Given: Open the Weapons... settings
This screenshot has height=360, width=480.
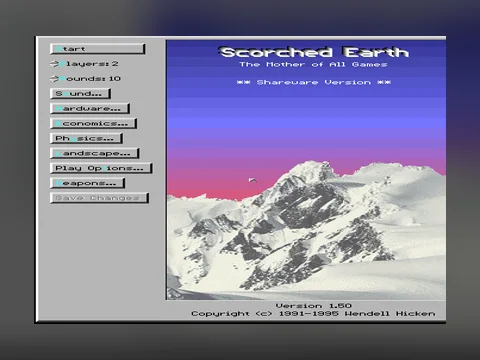Looking at the screenshot, I should pos(88,183).
